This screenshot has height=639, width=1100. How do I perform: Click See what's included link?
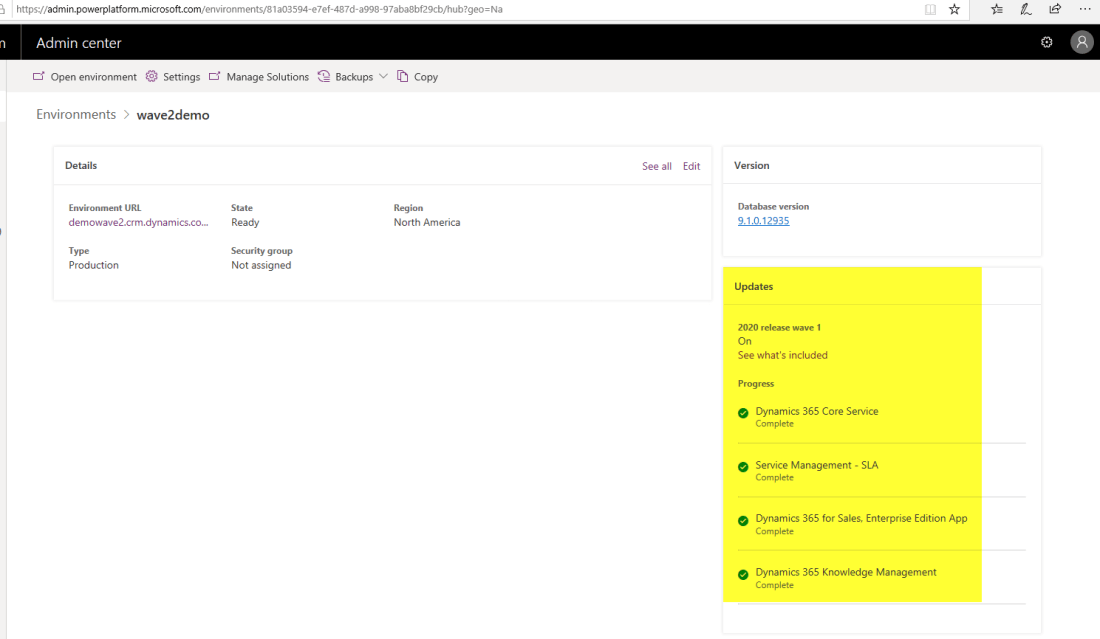point(782,355)
